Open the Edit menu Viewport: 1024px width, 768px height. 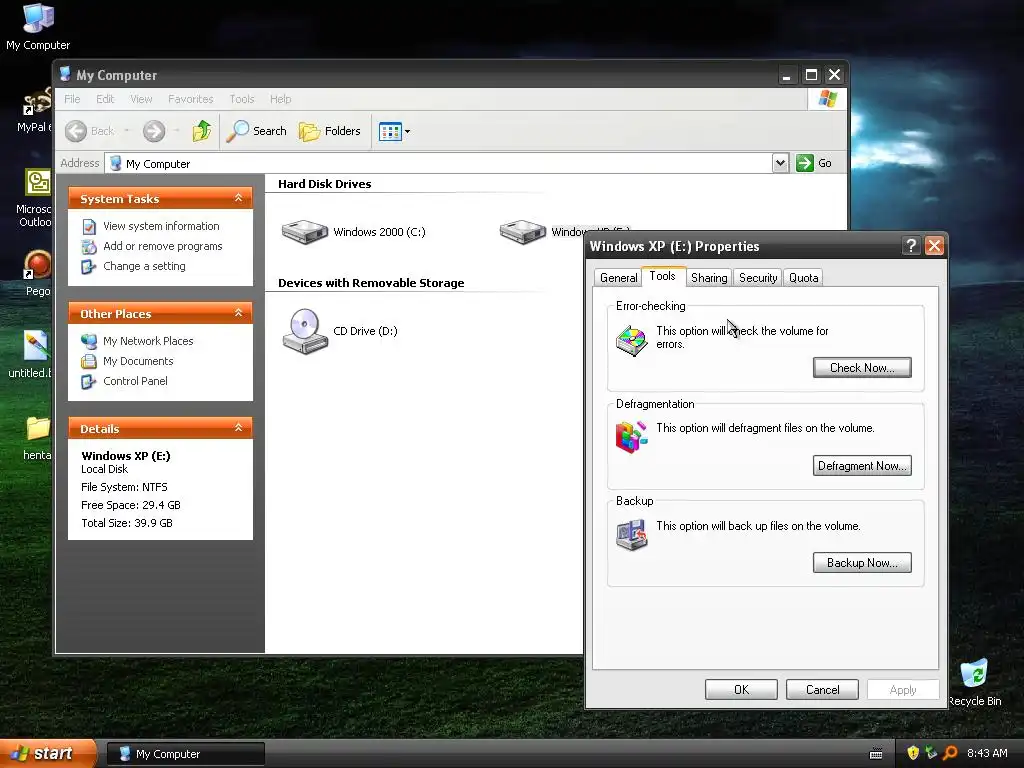click(x=105, y=99)
